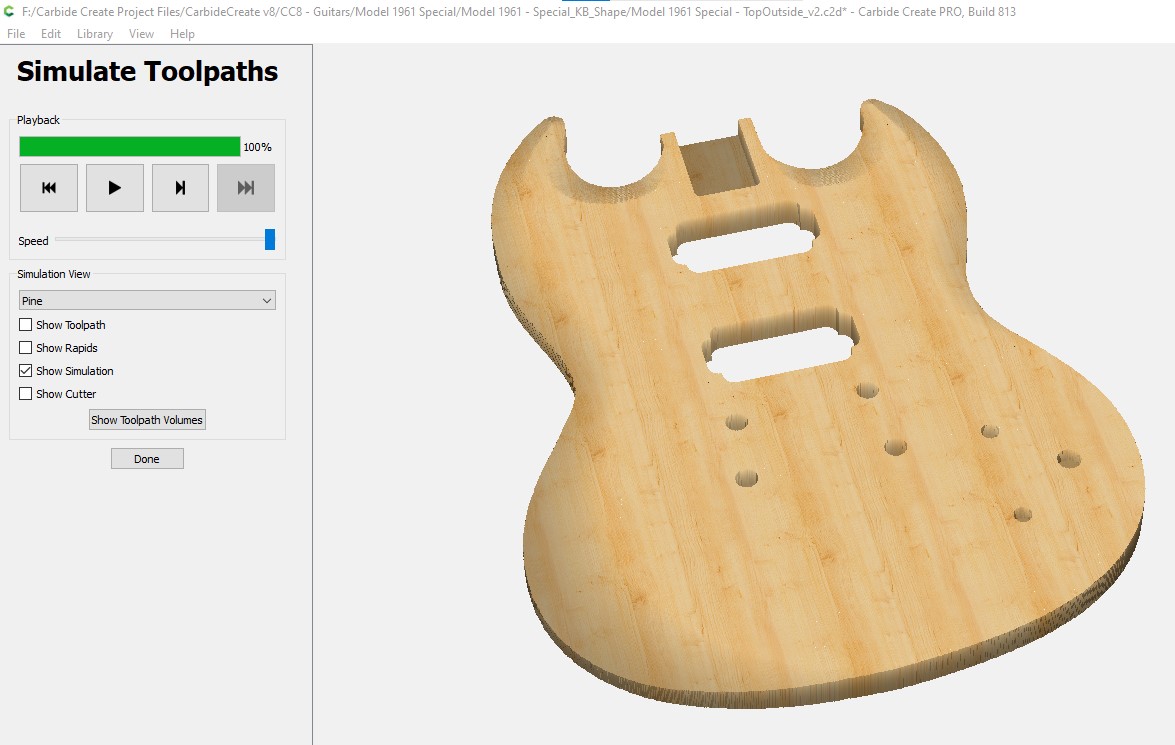The height and width of the screenshot is (745, 1175).
Task: Open the Library menu
Action: [94, 34]
